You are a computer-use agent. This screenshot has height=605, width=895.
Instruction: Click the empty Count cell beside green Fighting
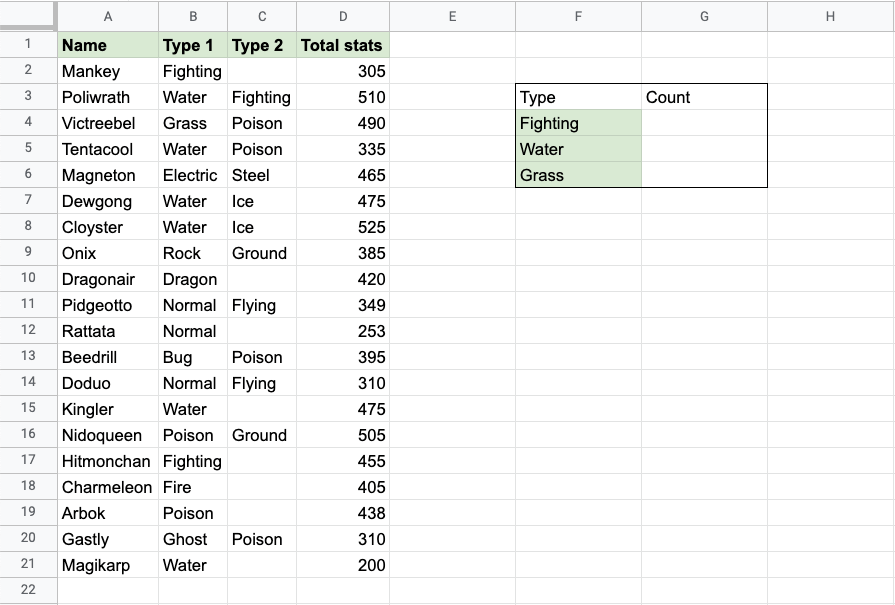point(704,123)
